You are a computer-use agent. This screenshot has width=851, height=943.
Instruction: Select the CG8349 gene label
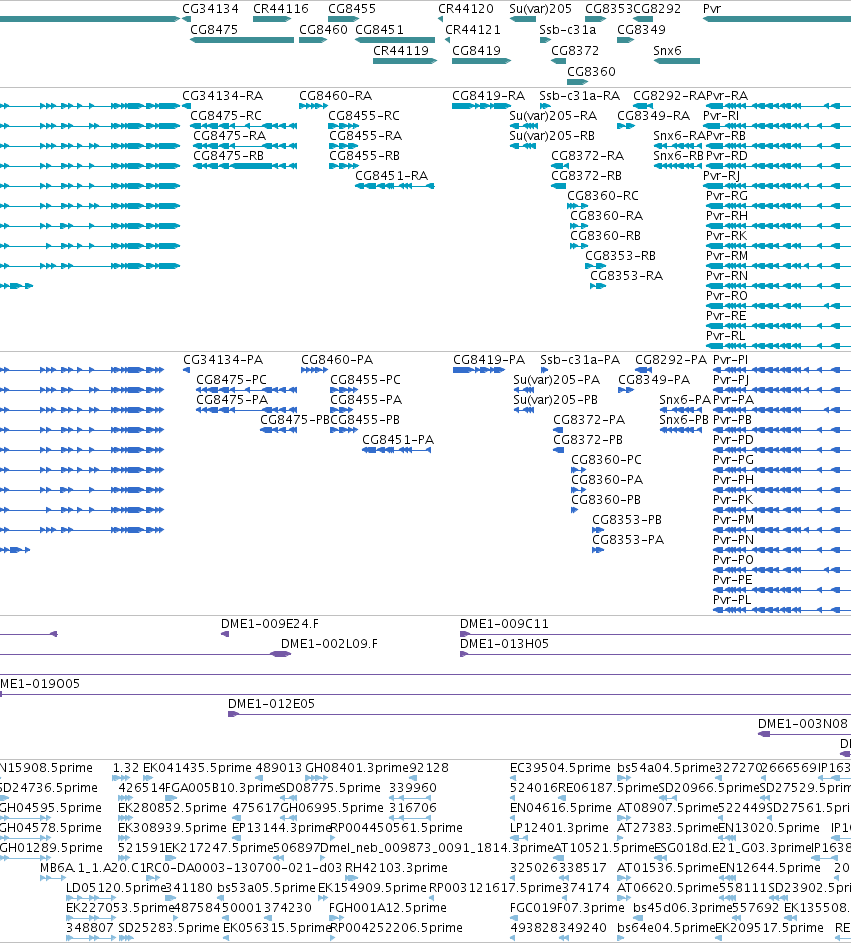642,30
